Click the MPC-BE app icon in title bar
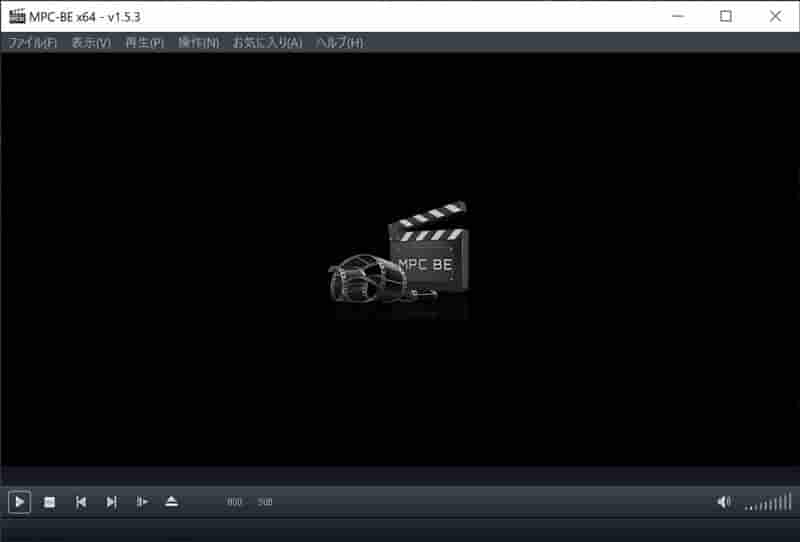The width and height of the screenshot is (800, 542). point(17,16)
